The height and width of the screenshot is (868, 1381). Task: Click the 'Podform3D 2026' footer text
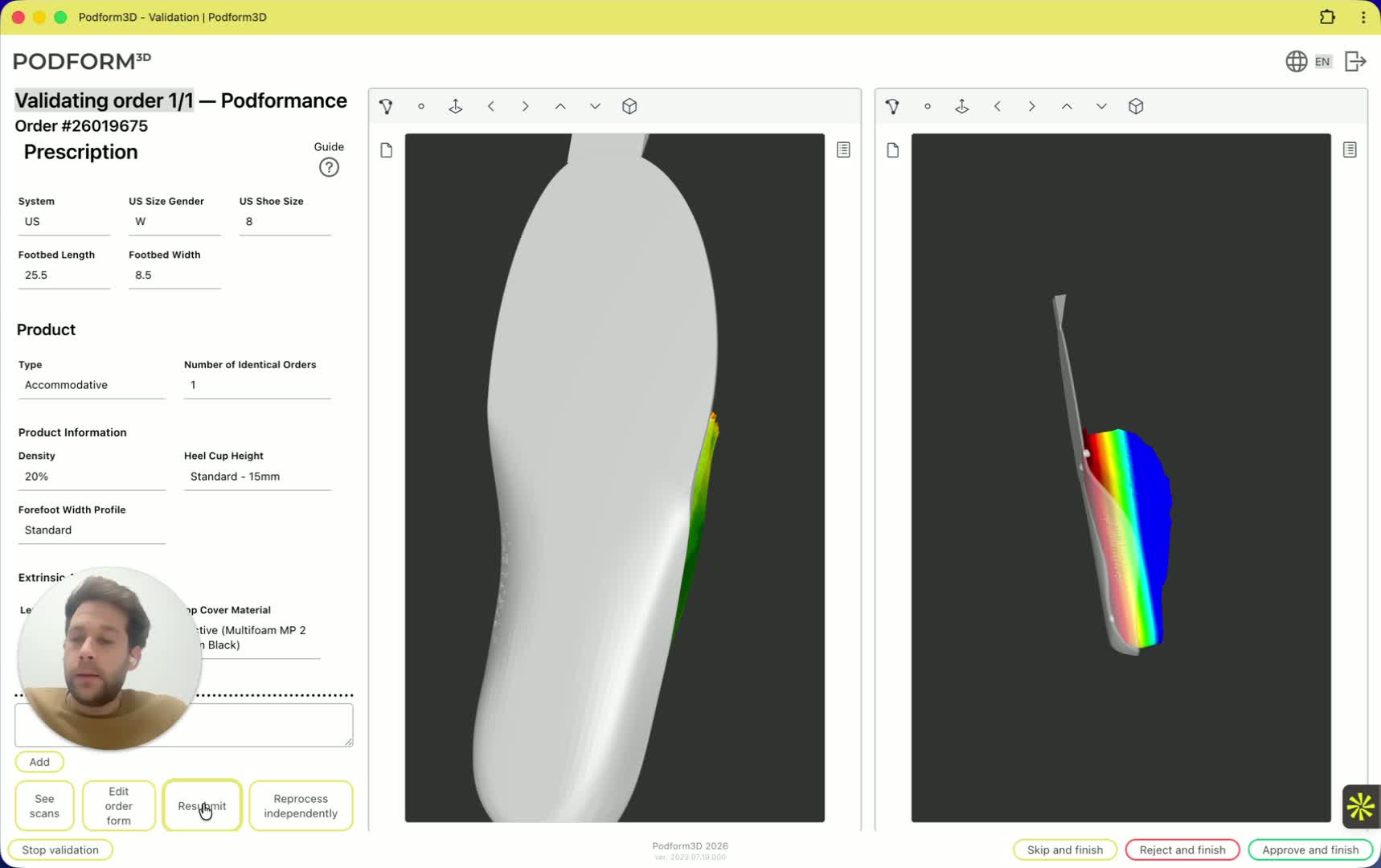pos(690,845)
